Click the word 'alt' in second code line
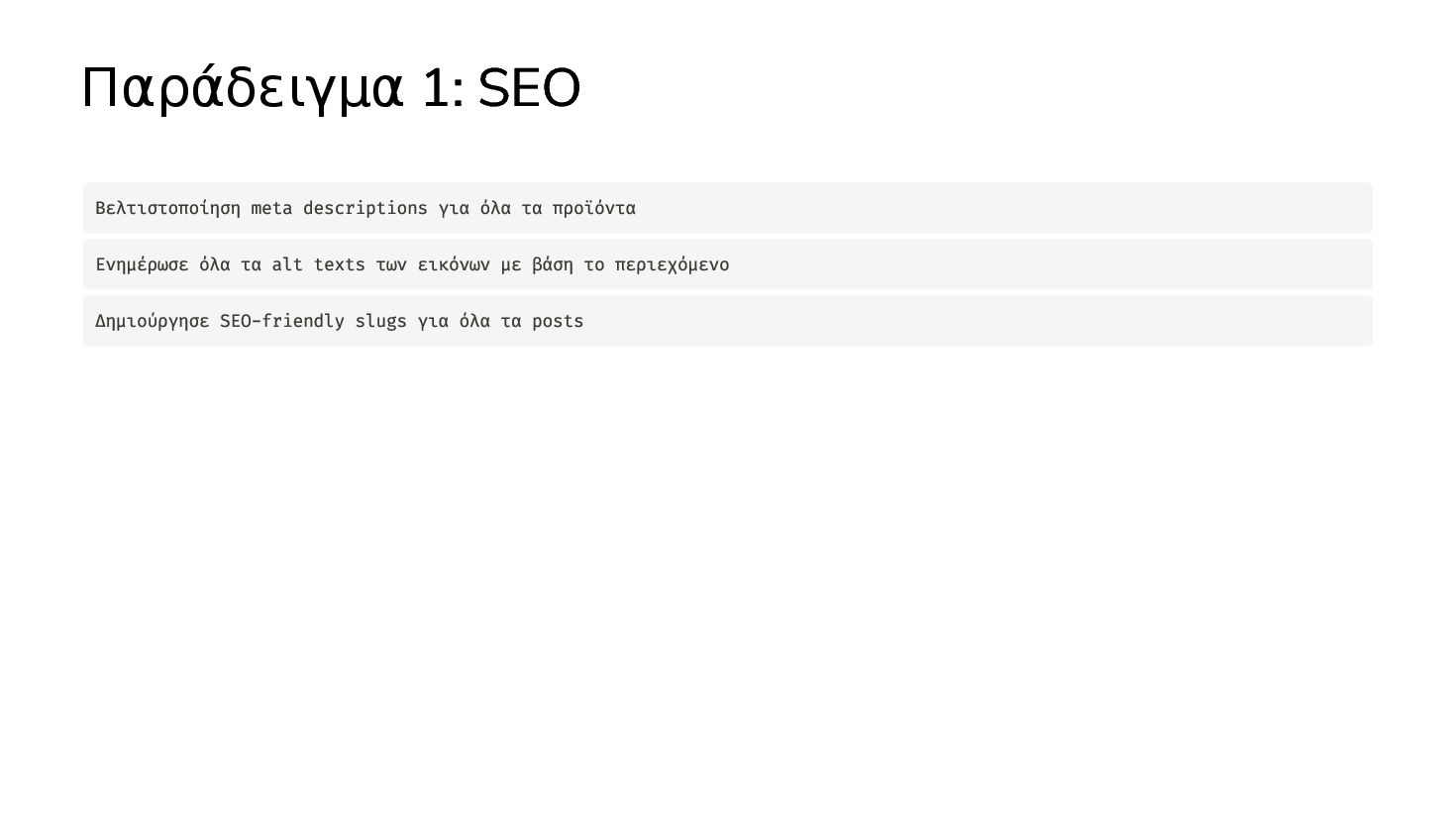 tap(287, 264)
